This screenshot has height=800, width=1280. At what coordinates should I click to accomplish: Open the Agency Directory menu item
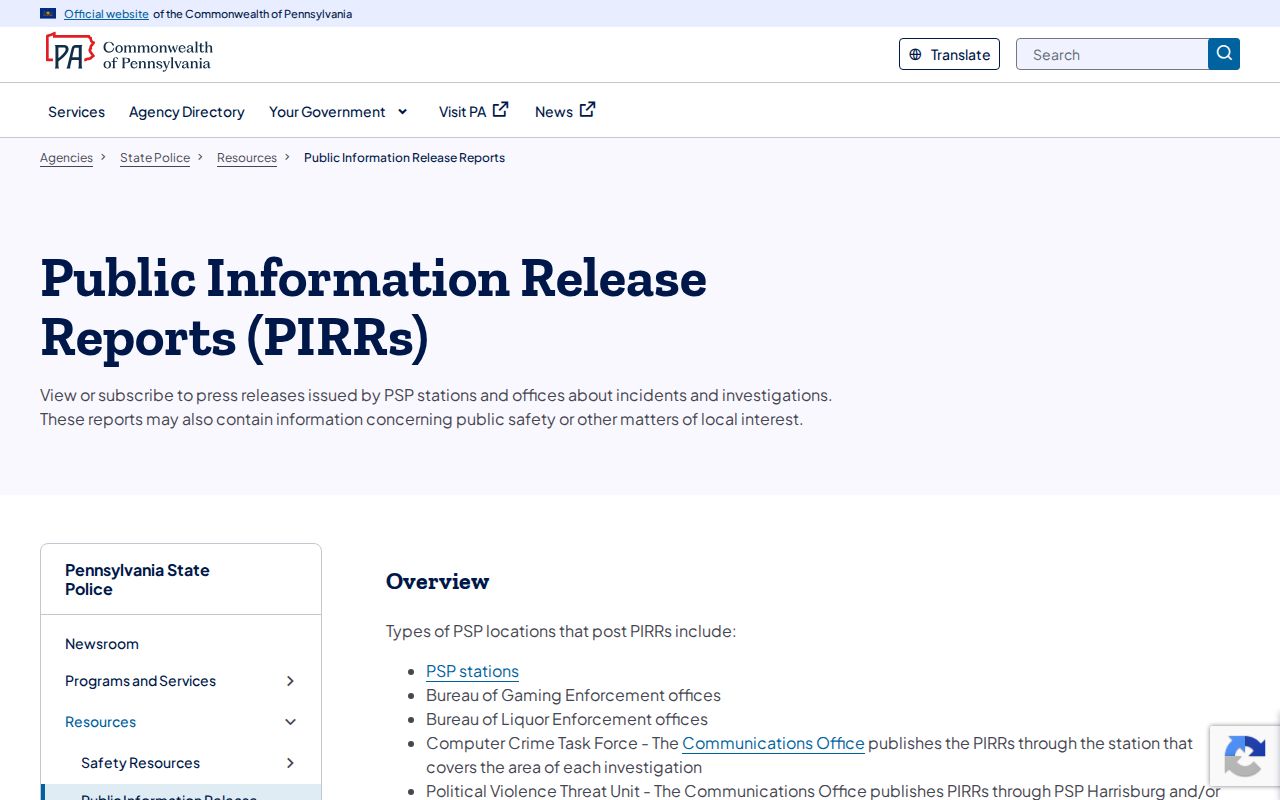pos(187,112)
